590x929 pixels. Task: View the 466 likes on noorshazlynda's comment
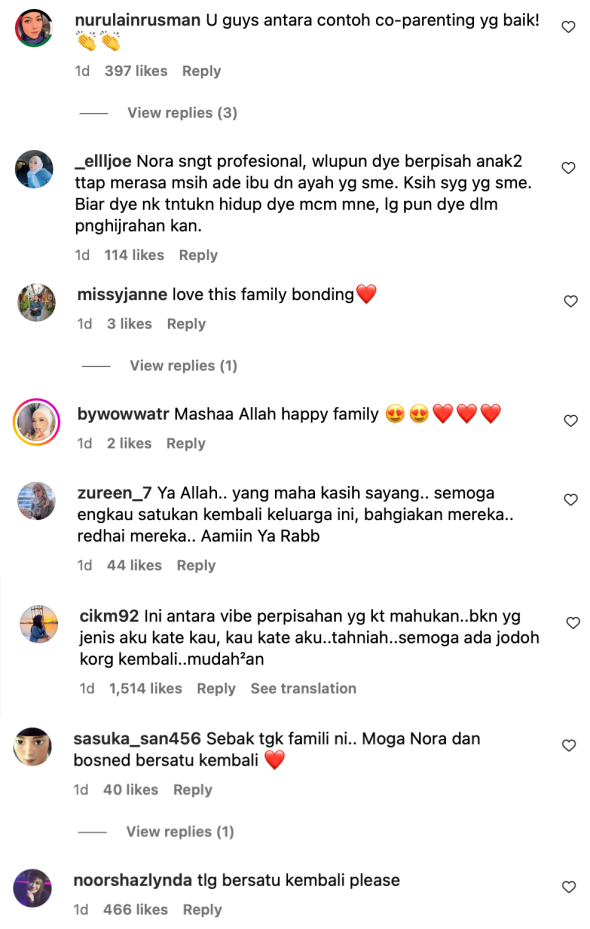pyautogui.click(x=136, y=909)
